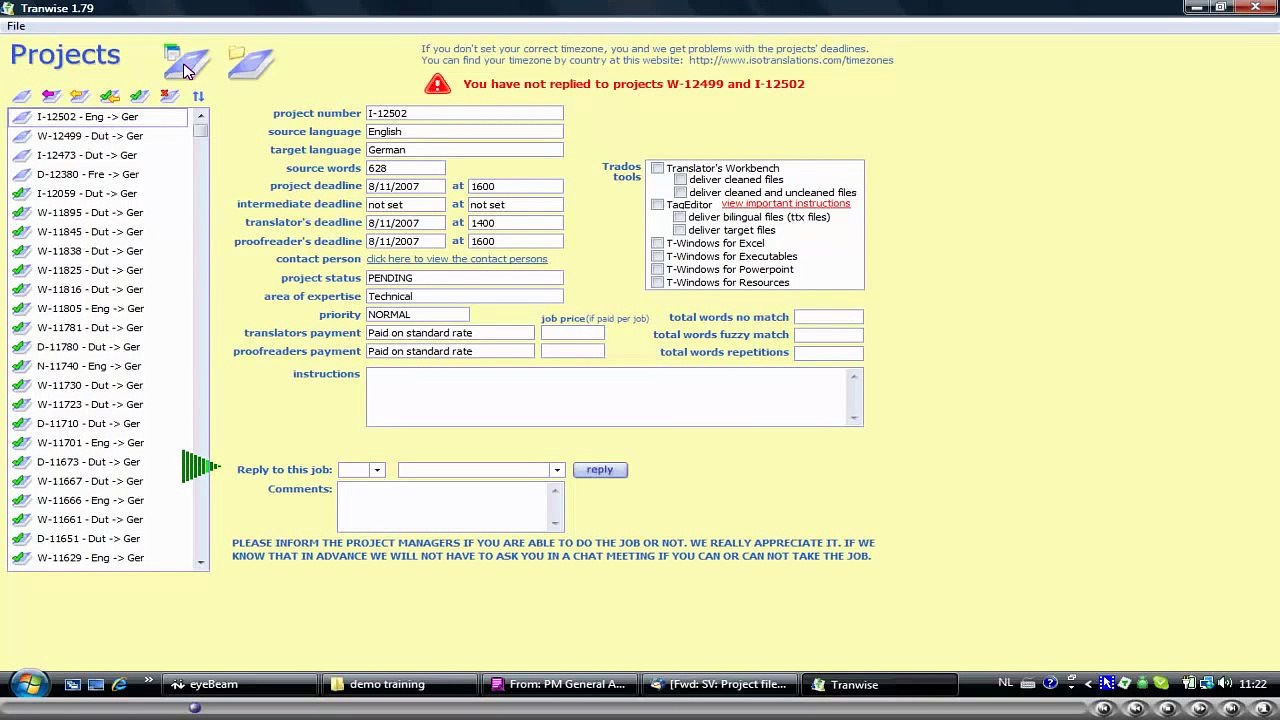Select project I-12502 - Eng -> Ger
The height and width of the screenshot is (720, 1280).
98,117
